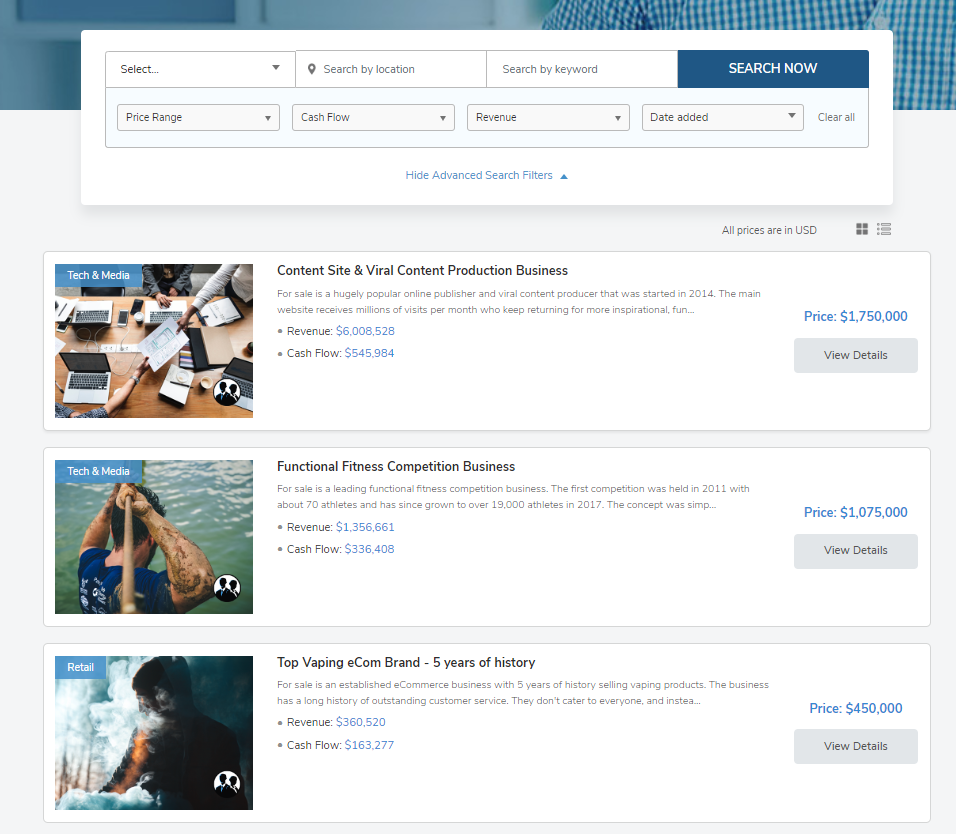View Details for Content Site business
956x834 pixels.
855,355
